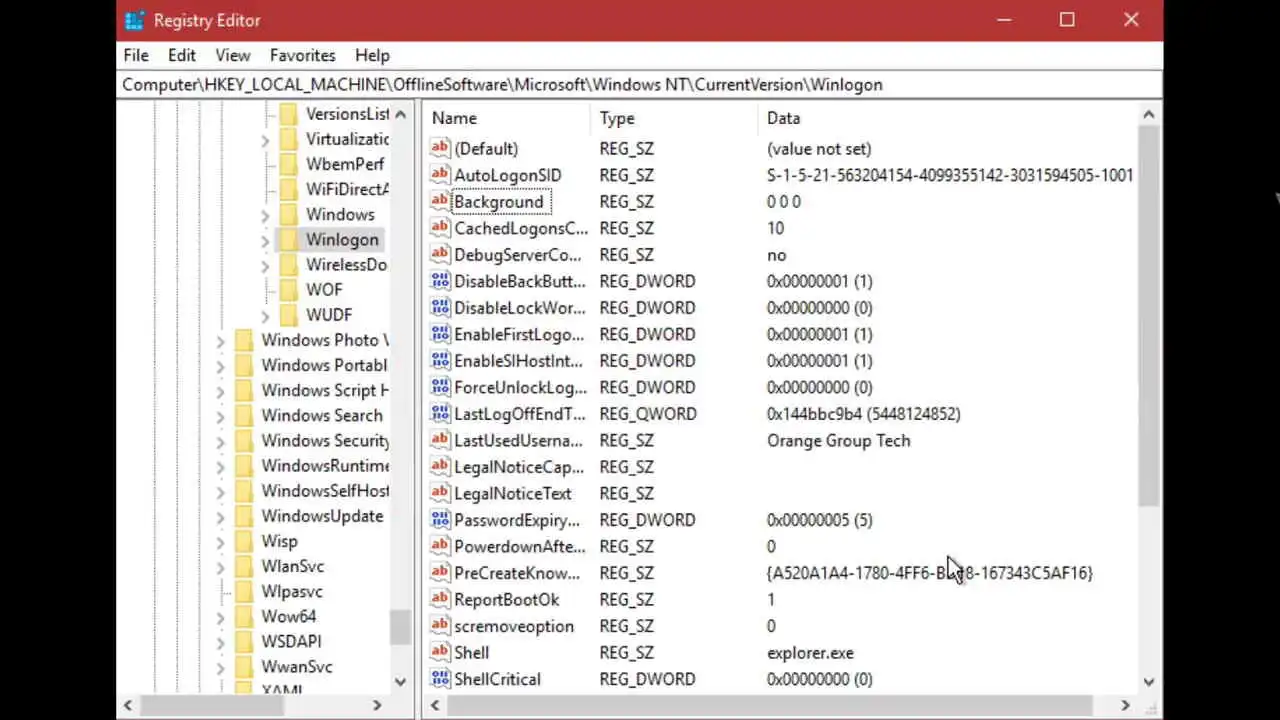Click the 'explorer.exe' data cell
Screen dimensions: 1280x720
tap(810, 652)
